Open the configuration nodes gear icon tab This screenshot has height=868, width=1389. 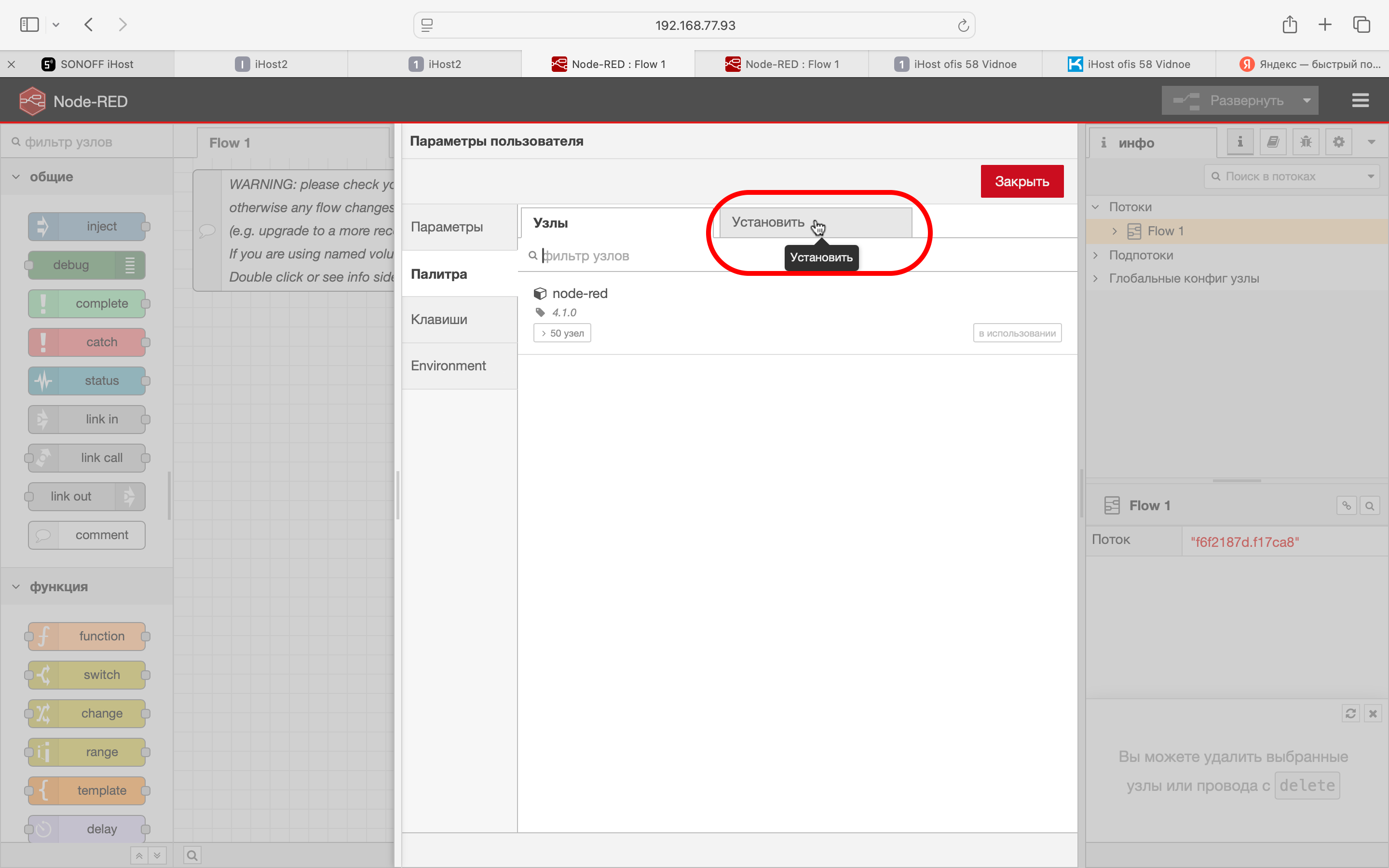tap(1338, 142)
